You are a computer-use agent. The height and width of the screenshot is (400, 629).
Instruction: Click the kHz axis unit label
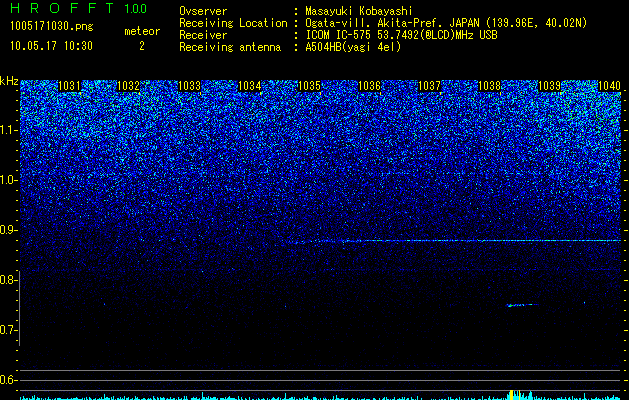9,81
